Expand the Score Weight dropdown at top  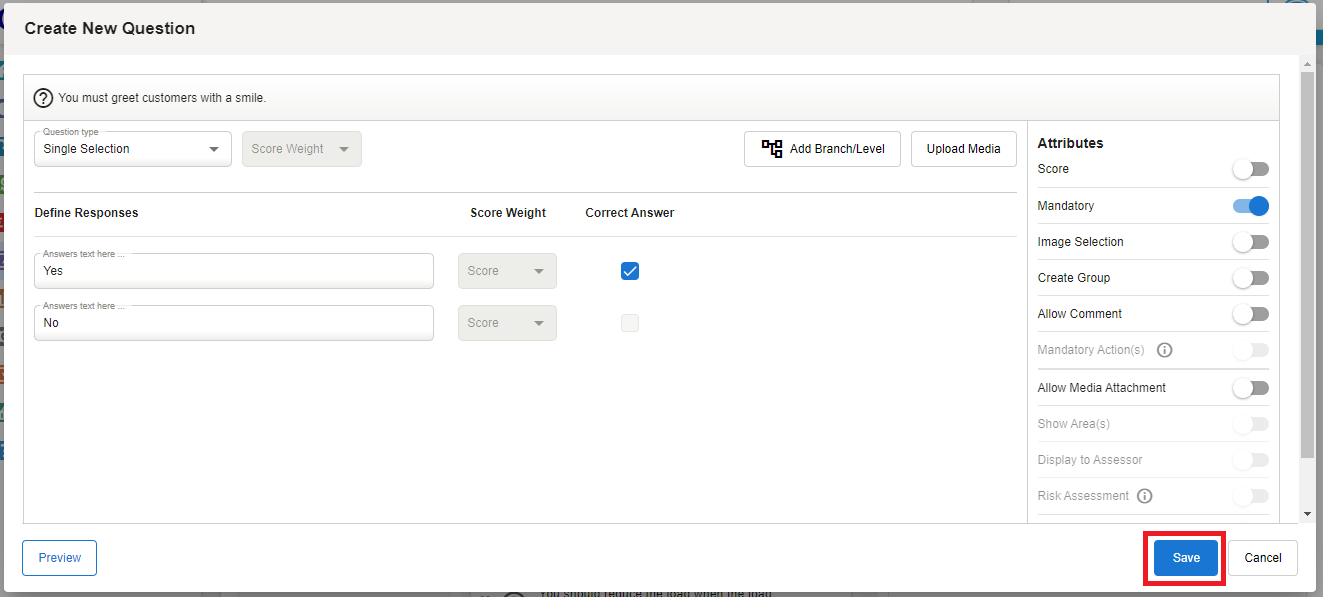click(301, 149)
